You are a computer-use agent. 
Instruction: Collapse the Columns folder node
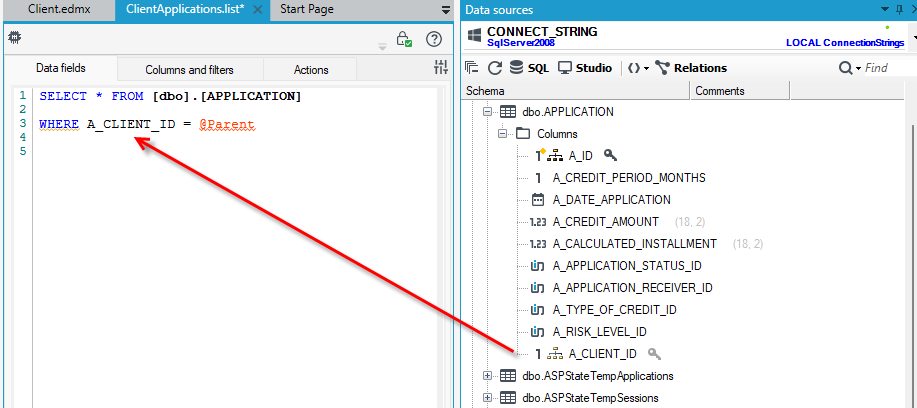tap(502, 134)
